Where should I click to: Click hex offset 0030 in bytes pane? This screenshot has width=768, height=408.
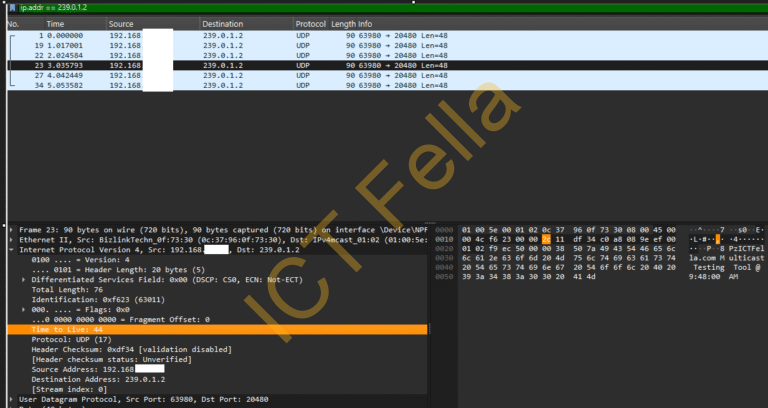[x=444, y=258]
